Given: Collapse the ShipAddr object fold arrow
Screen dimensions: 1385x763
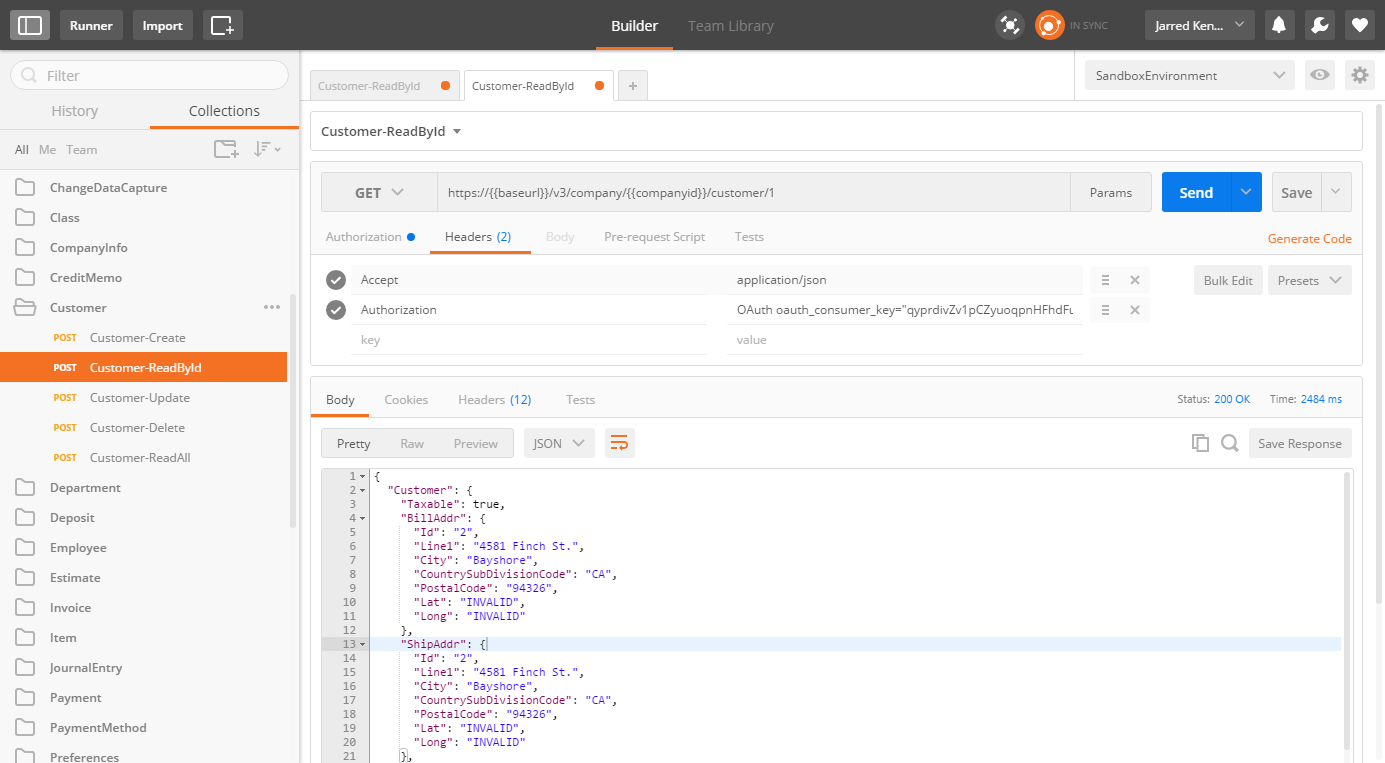Looking at the screenshot, I should (x=362, y=645).
